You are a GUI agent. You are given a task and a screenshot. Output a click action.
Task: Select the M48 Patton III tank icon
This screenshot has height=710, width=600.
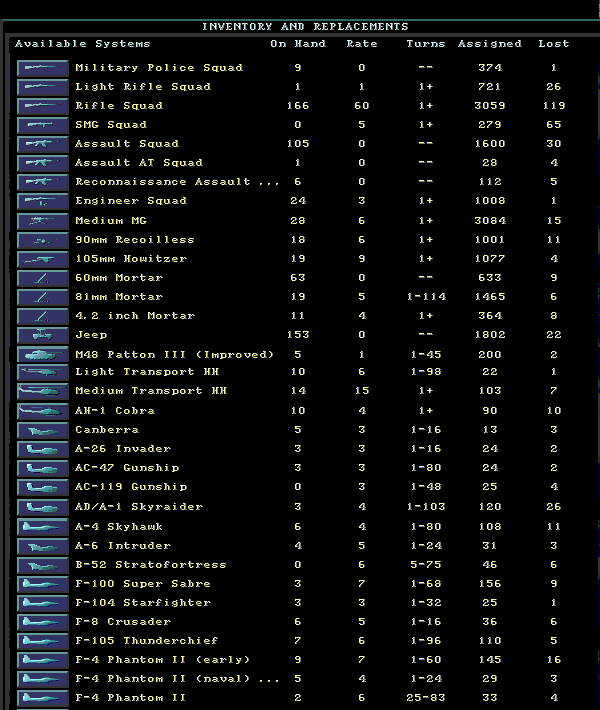click(x=43, y=355)
